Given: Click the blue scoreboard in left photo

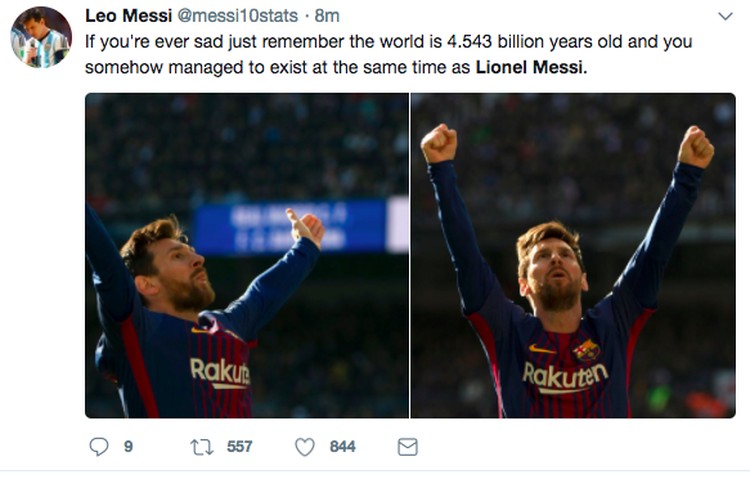Looking at the screenshot, I should [x=290, y=226].
